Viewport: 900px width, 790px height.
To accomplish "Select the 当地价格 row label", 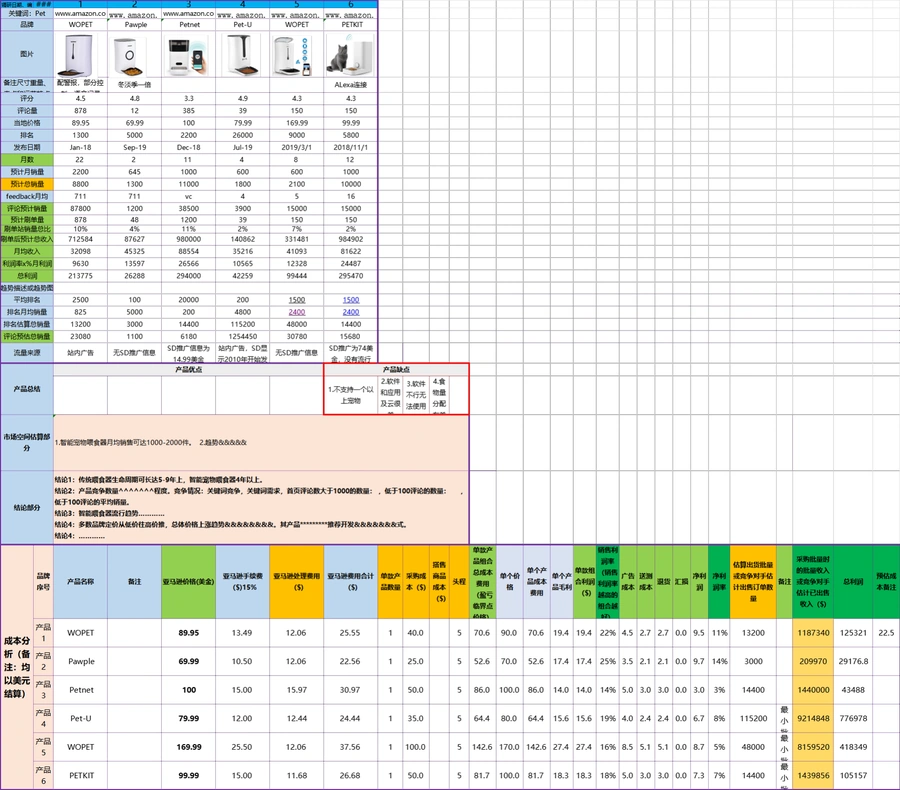I will coord(27,123).
